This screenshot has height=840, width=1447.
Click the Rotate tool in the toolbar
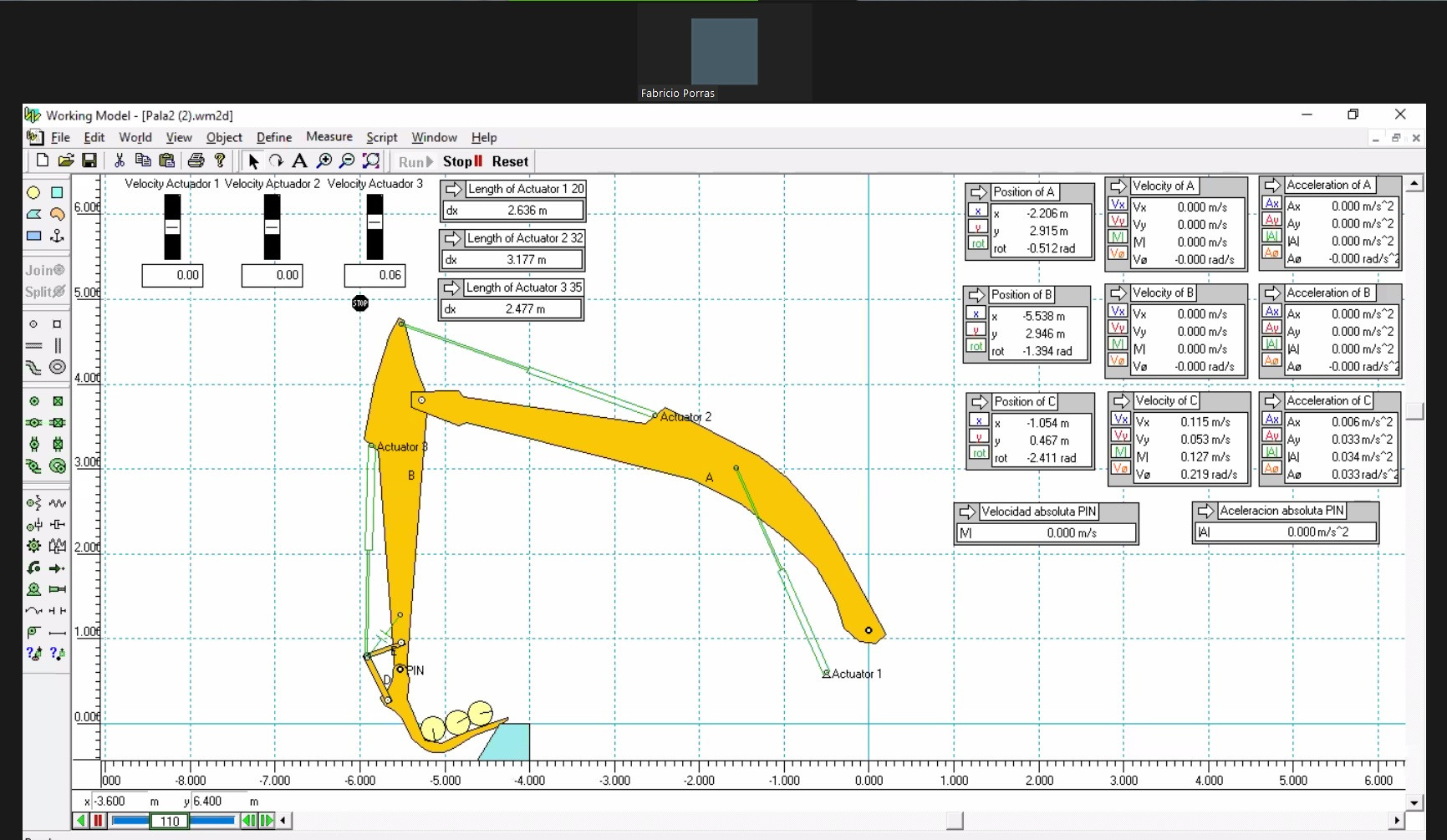(x=276, y=161)
